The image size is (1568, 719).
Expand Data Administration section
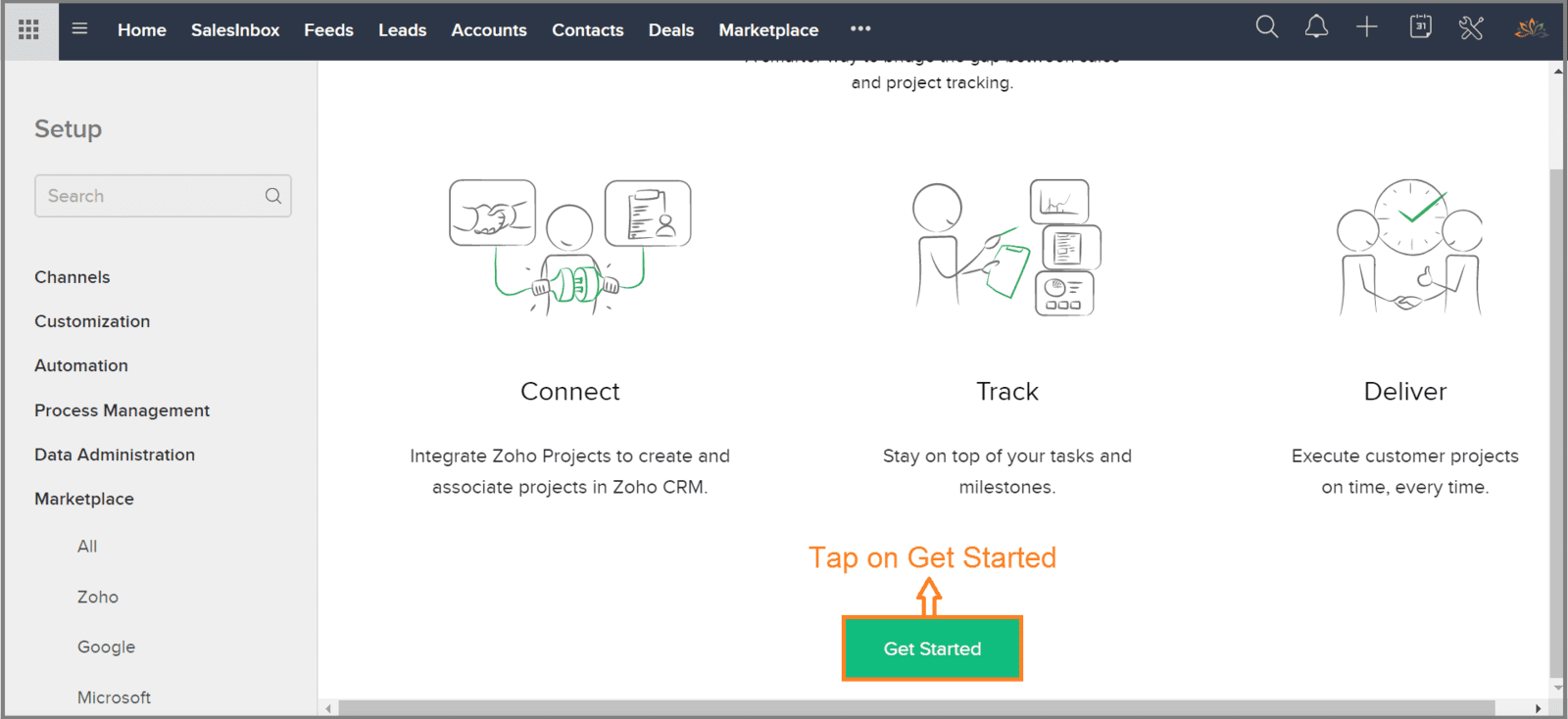(x=115, y=455)
